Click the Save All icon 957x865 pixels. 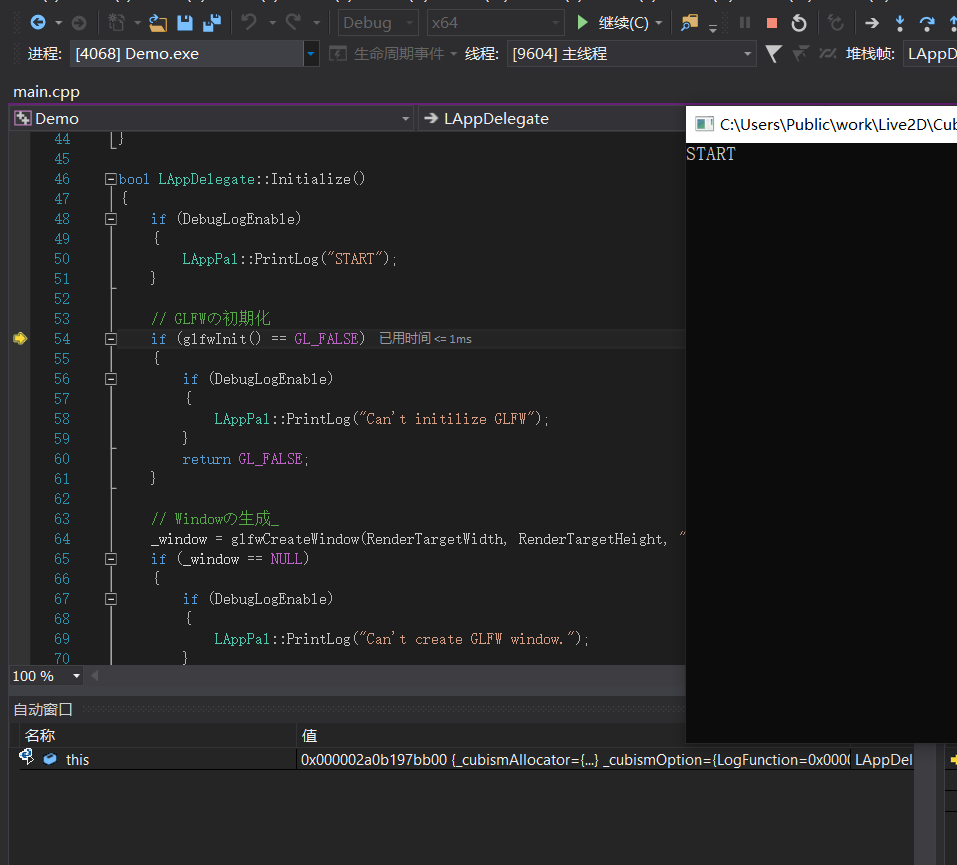click(x=212, y=22)
